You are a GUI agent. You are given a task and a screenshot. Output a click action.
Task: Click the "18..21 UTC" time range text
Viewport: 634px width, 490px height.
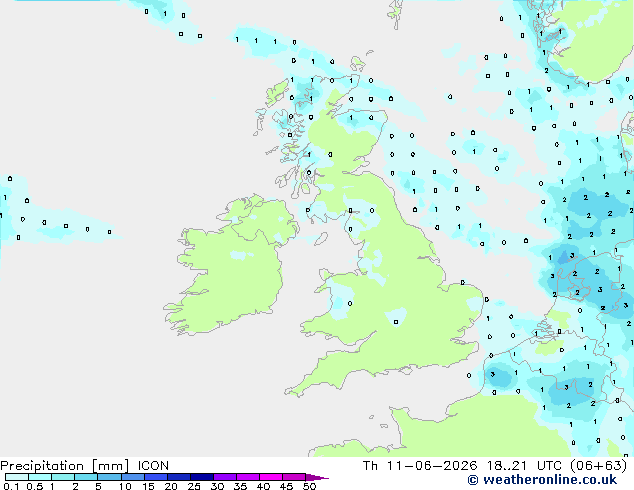click(526, 466)
